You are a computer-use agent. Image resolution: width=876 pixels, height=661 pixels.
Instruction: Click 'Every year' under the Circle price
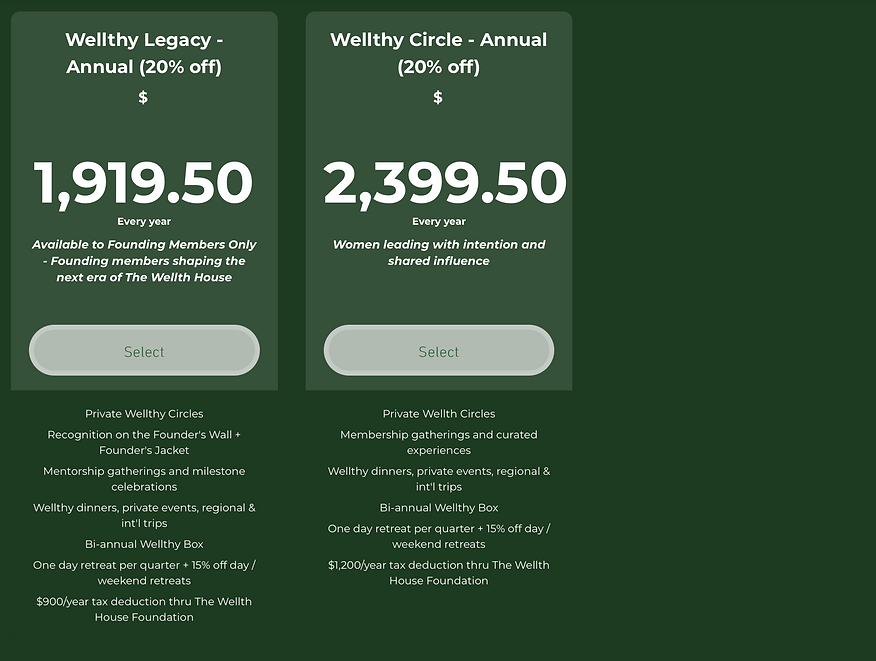point(439,222)
